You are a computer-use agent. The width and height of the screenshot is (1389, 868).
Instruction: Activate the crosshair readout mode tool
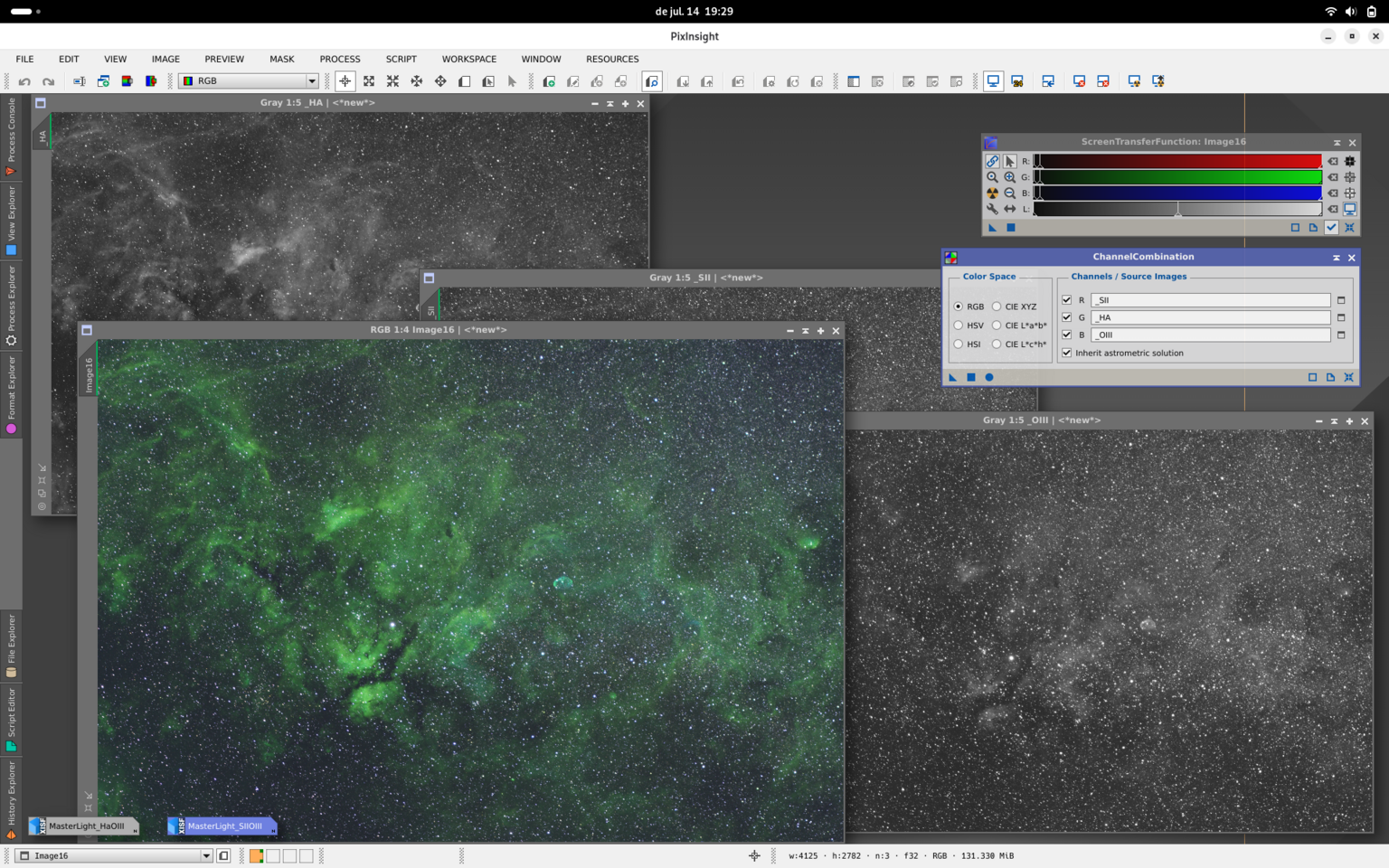click(345, 81)
